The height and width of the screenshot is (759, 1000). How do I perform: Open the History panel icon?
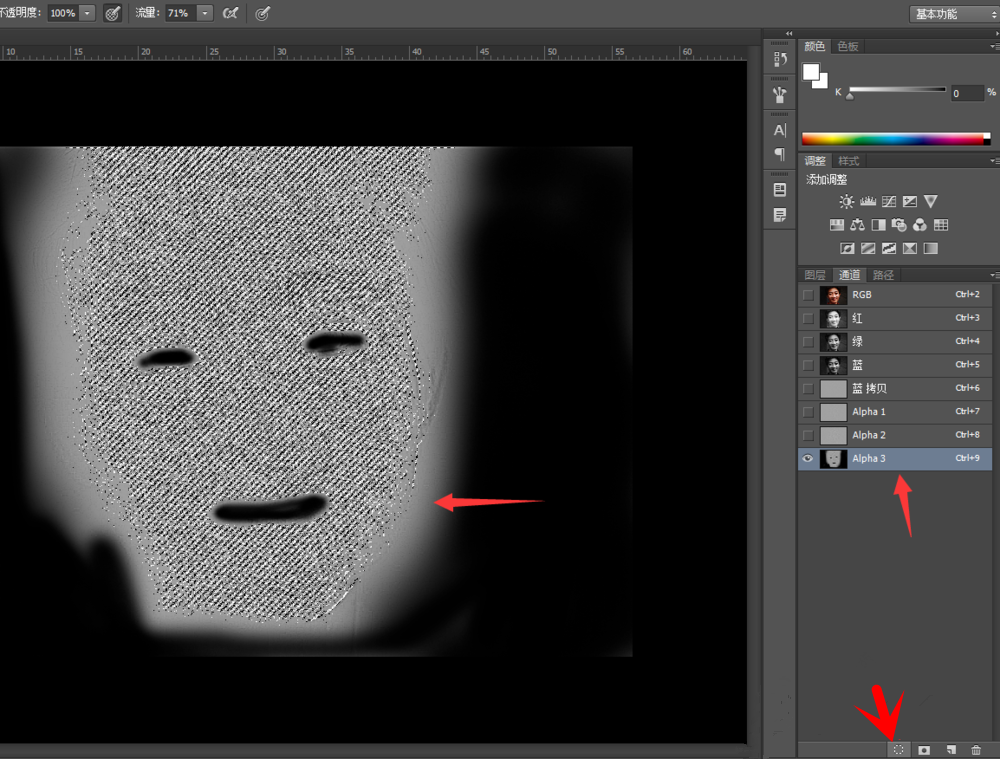(780, 59)
